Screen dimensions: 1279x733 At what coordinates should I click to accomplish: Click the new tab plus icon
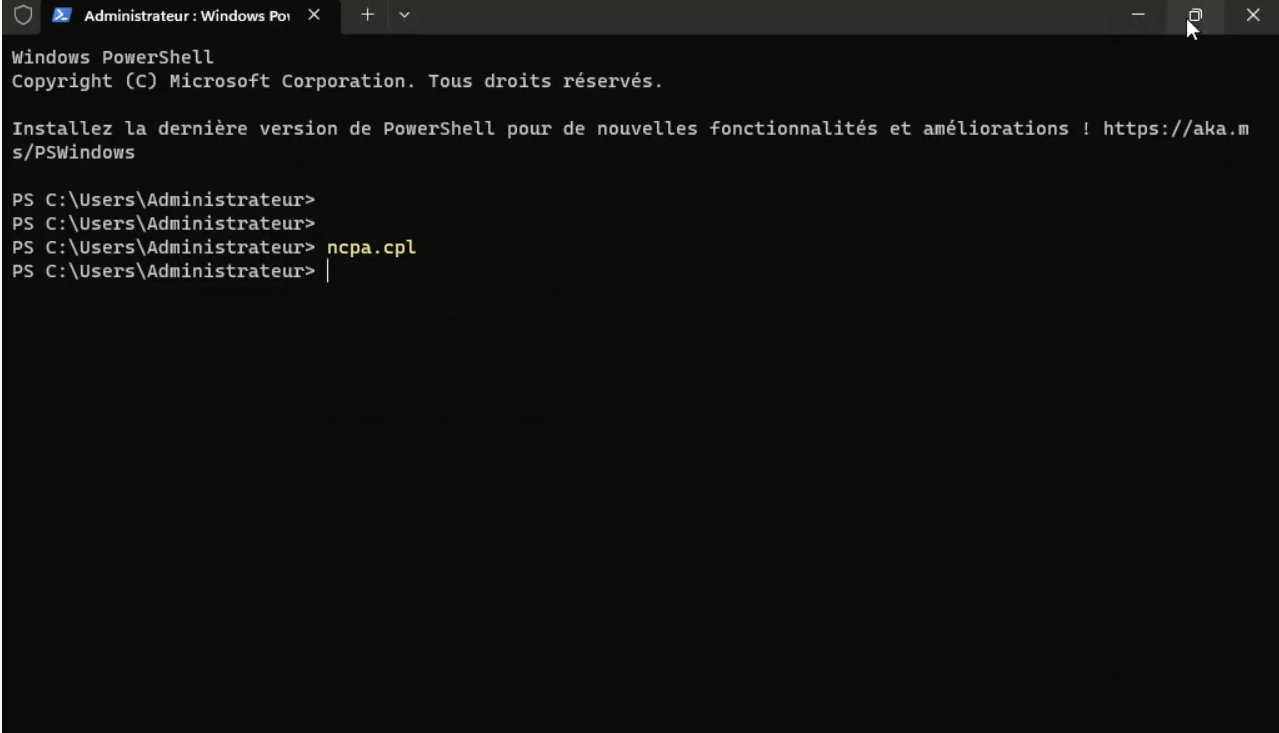(x=367, y=15)
